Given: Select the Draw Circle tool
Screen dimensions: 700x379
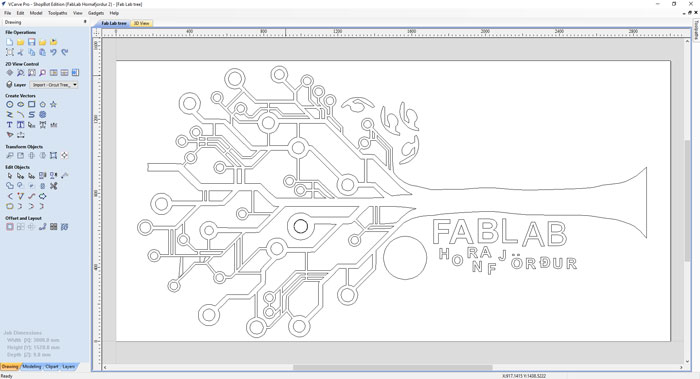Looking at the screenshot, I should (x=10, y=104).
